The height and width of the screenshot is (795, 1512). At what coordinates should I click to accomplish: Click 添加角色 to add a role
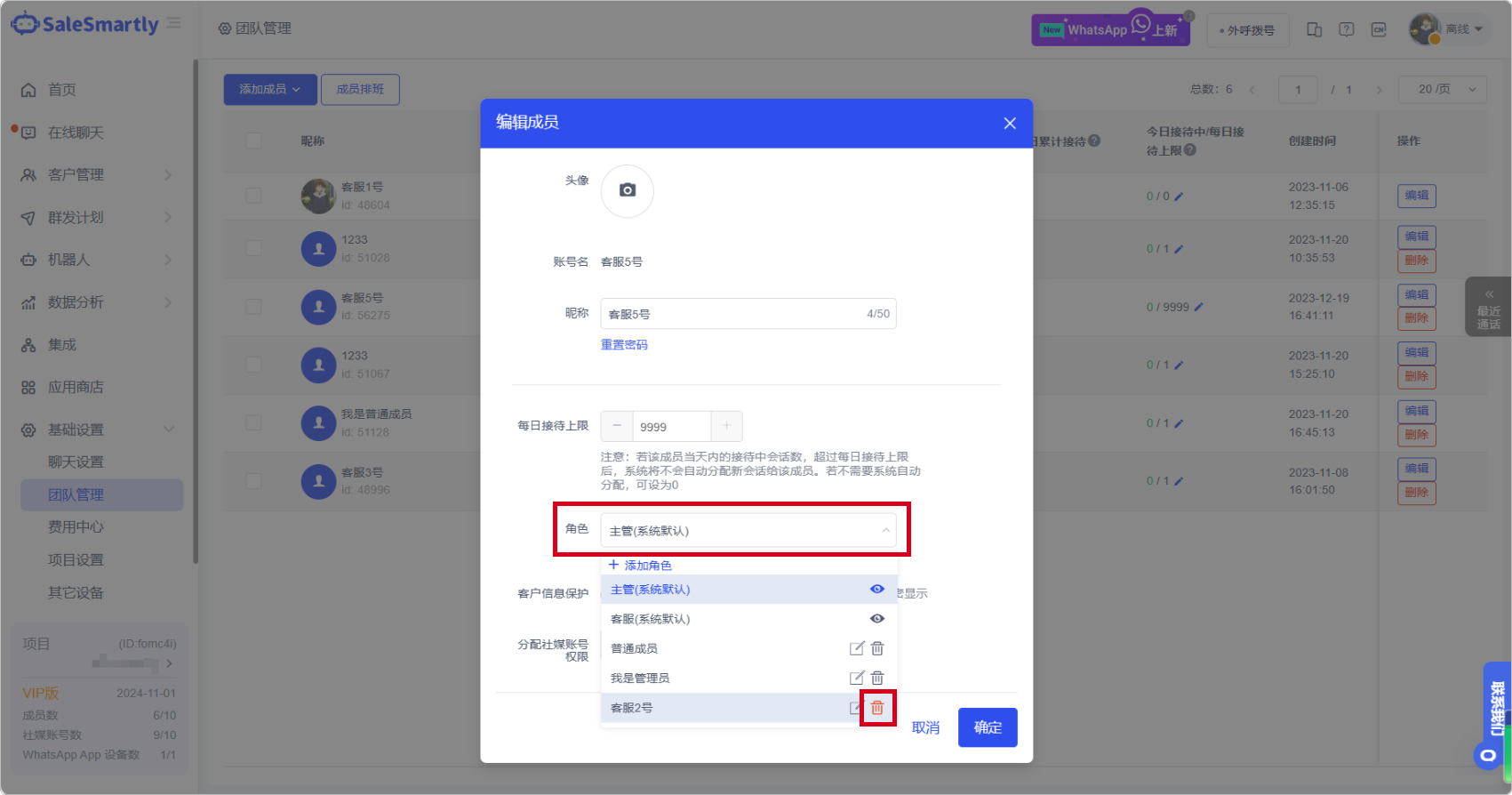(640, 566)
